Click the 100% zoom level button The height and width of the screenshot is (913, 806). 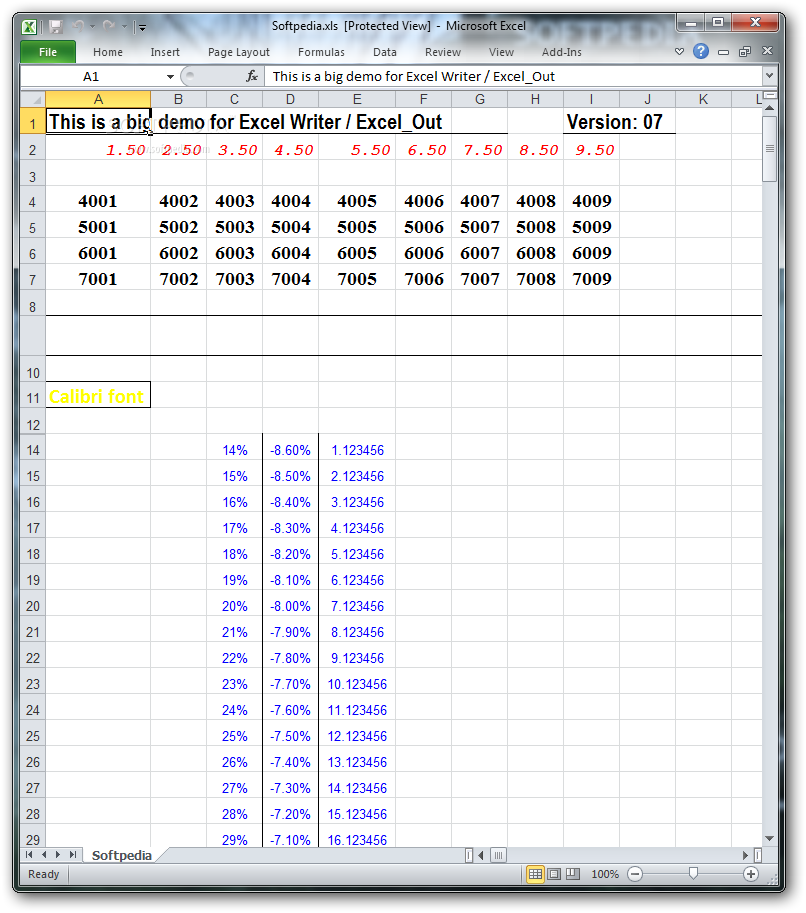click(x=605, y=874)
